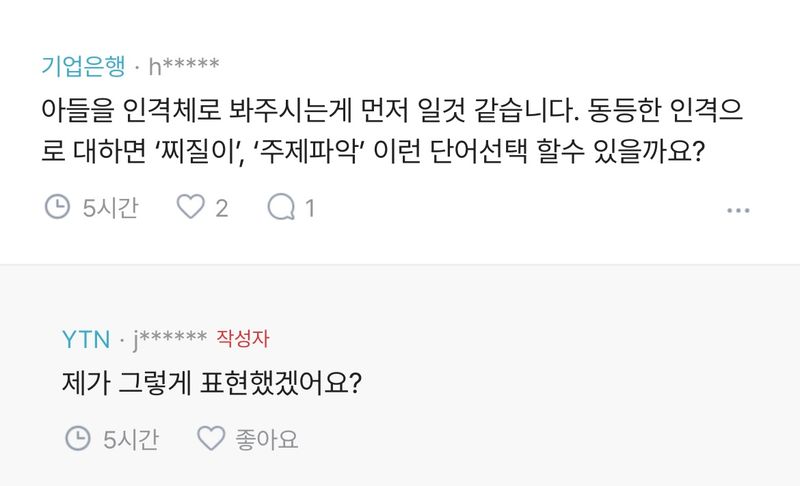This screenshot has height=486, width=800.
Task: Click the reply count 1
Action: pyautogui.click(x=310, y=207)
